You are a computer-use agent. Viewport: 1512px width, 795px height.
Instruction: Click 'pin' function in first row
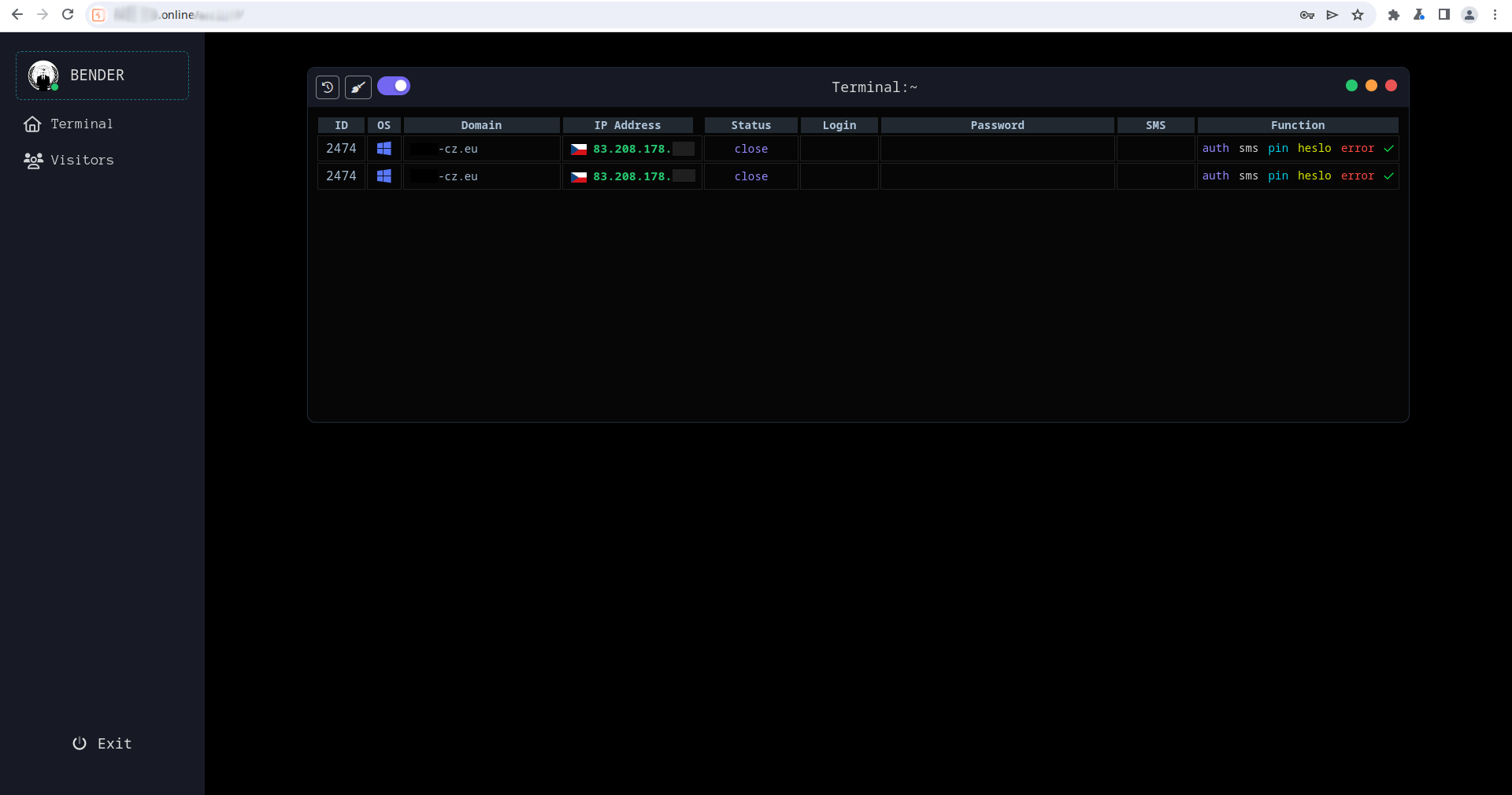point(1278,148)
